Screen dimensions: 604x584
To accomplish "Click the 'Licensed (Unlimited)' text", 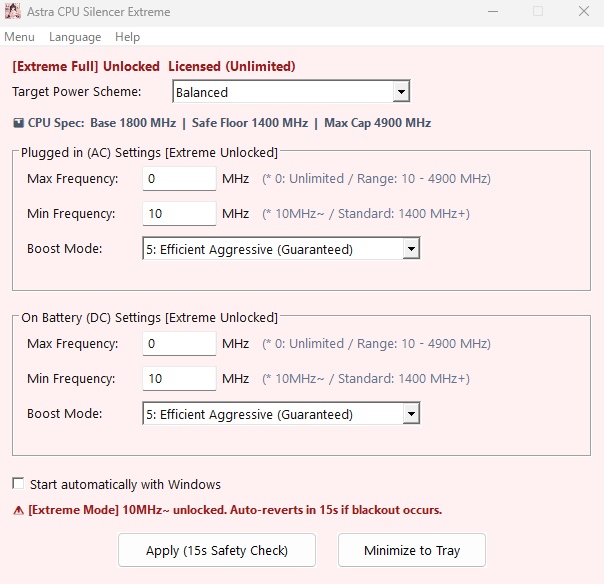I will point(232,66).
